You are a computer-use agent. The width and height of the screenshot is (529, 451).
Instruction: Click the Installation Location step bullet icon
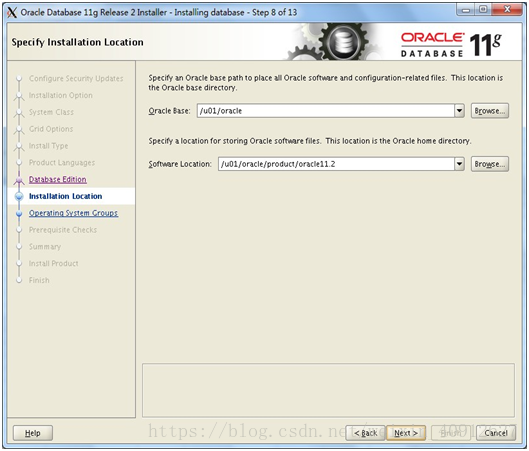coord(19,196)
